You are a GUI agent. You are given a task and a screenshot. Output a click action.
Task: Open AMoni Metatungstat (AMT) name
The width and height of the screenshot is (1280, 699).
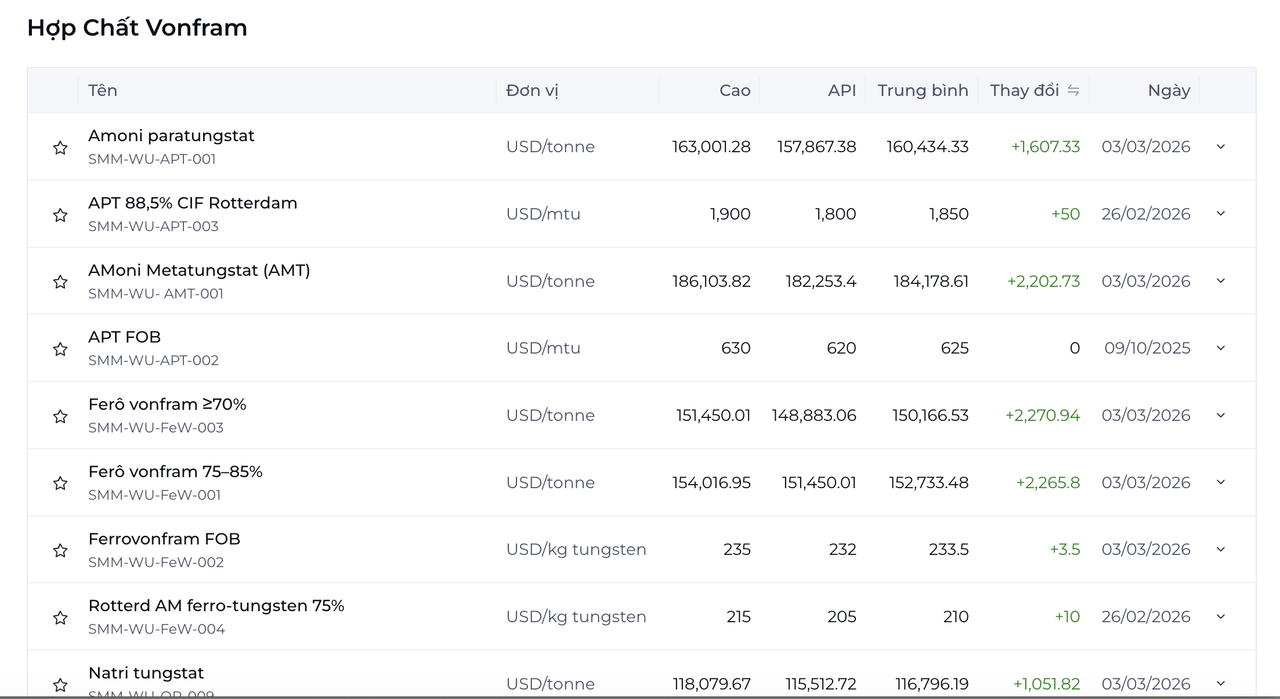click(199, 270)
